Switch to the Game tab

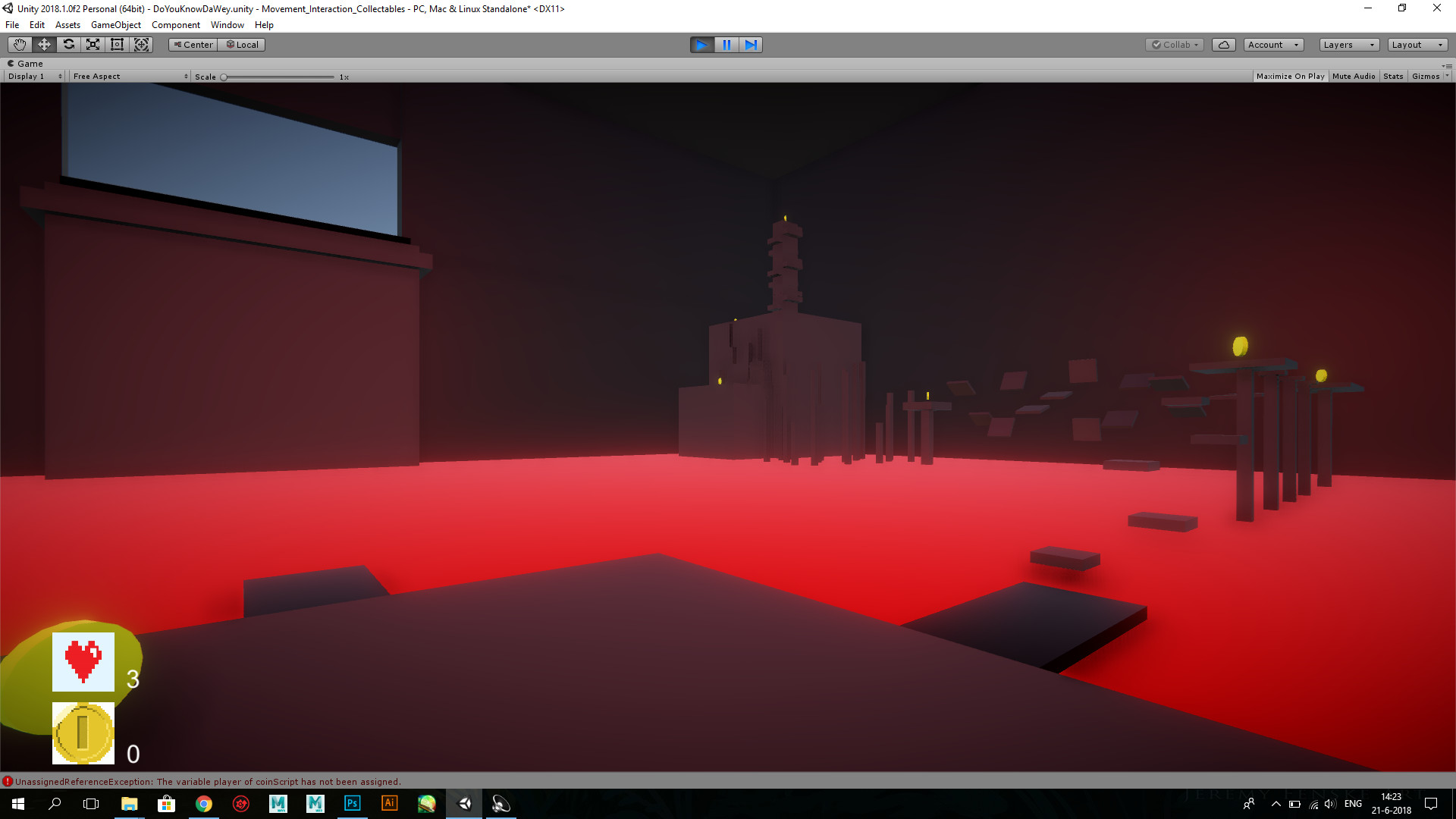coord(27,63)
